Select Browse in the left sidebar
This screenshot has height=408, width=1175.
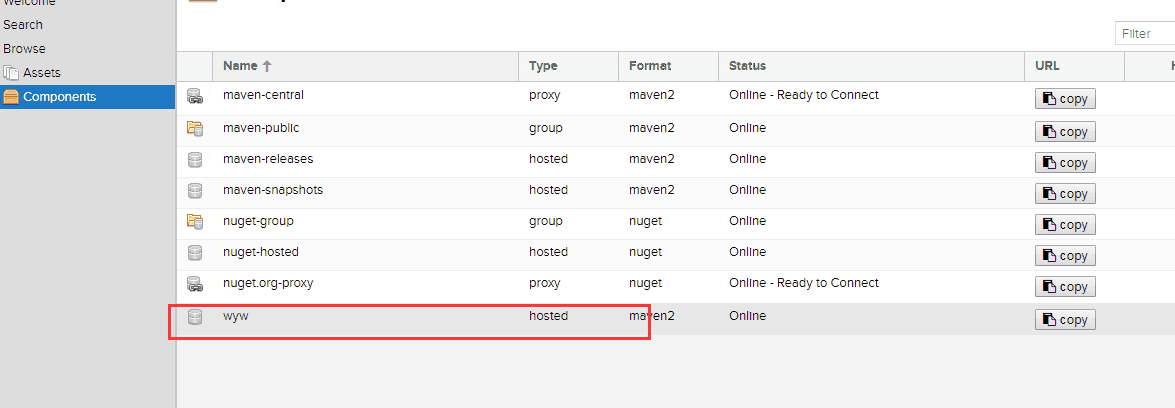pos(24,48)
